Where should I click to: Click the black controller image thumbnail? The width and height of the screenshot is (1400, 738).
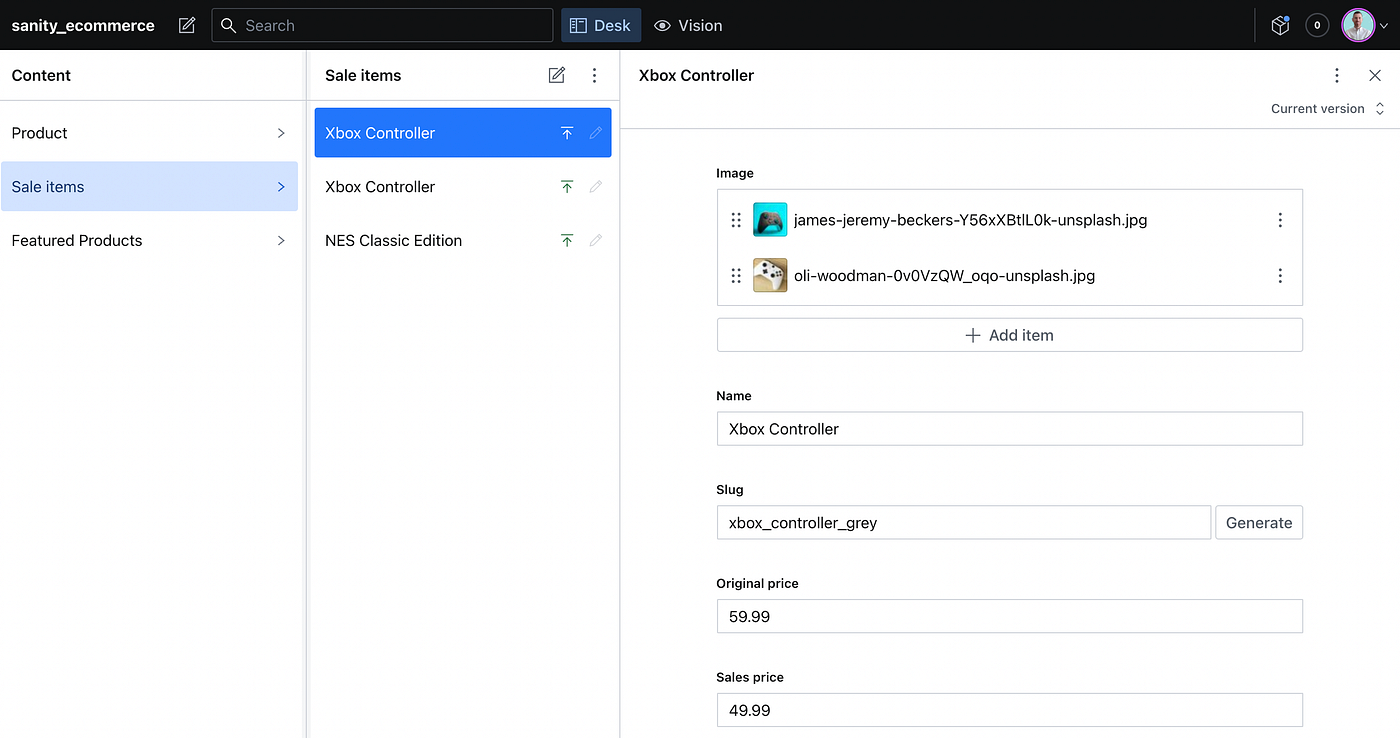coord(770,220)
